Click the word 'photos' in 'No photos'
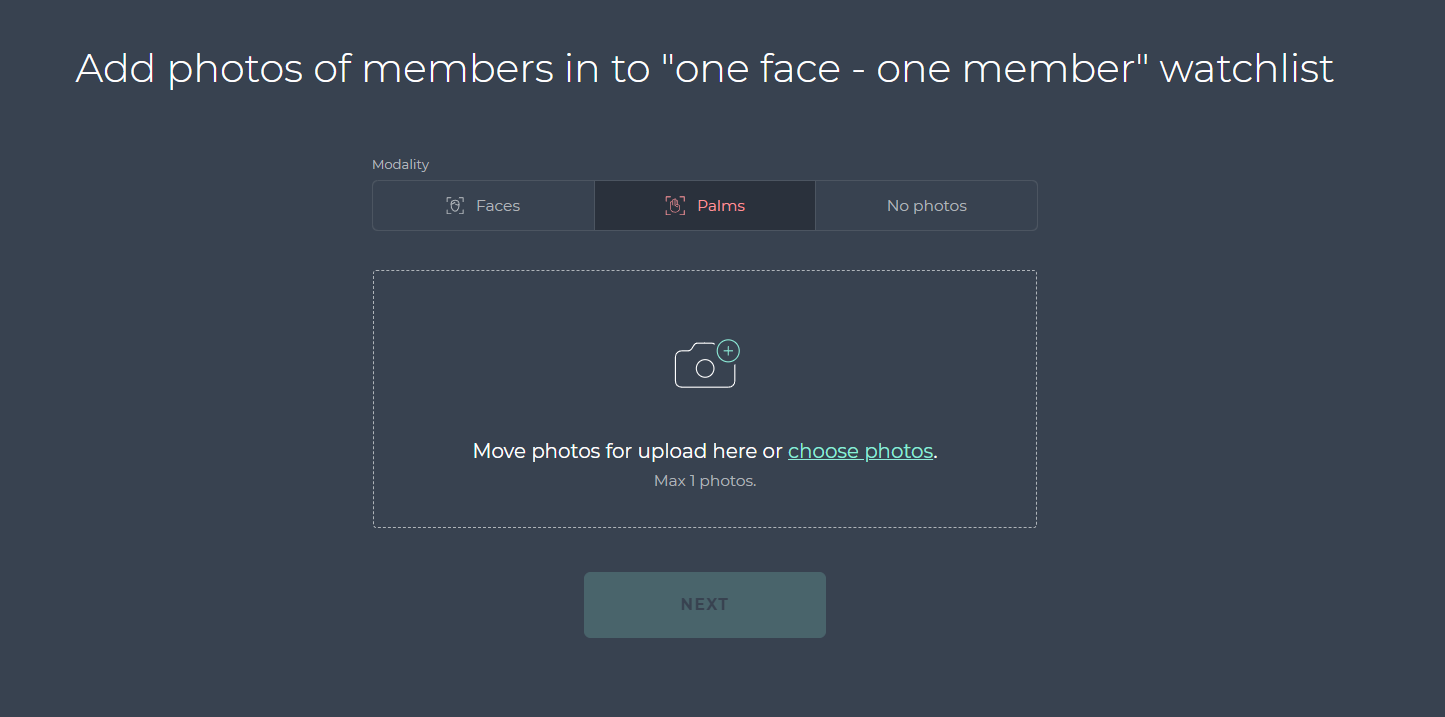The height and width of the screenshot is (717, 1445). (939, 206)
